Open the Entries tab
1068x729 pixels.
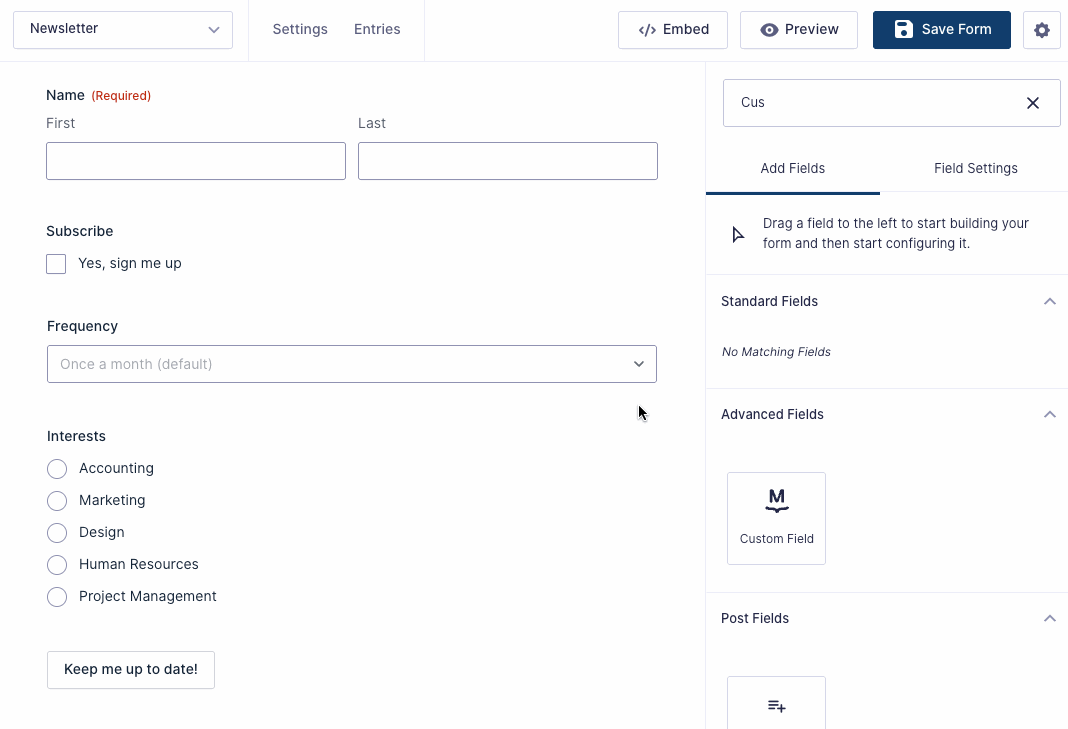[x=377, y=29]
